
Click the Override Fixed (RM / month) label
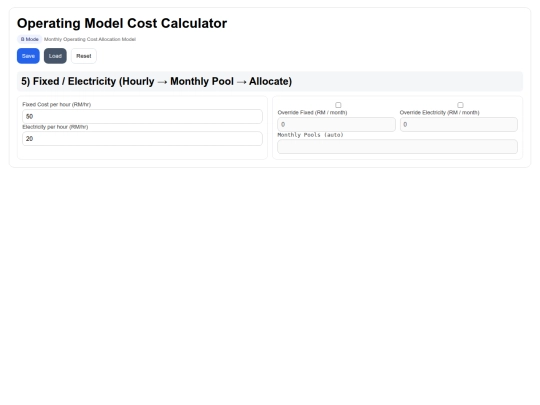point(312,112)
